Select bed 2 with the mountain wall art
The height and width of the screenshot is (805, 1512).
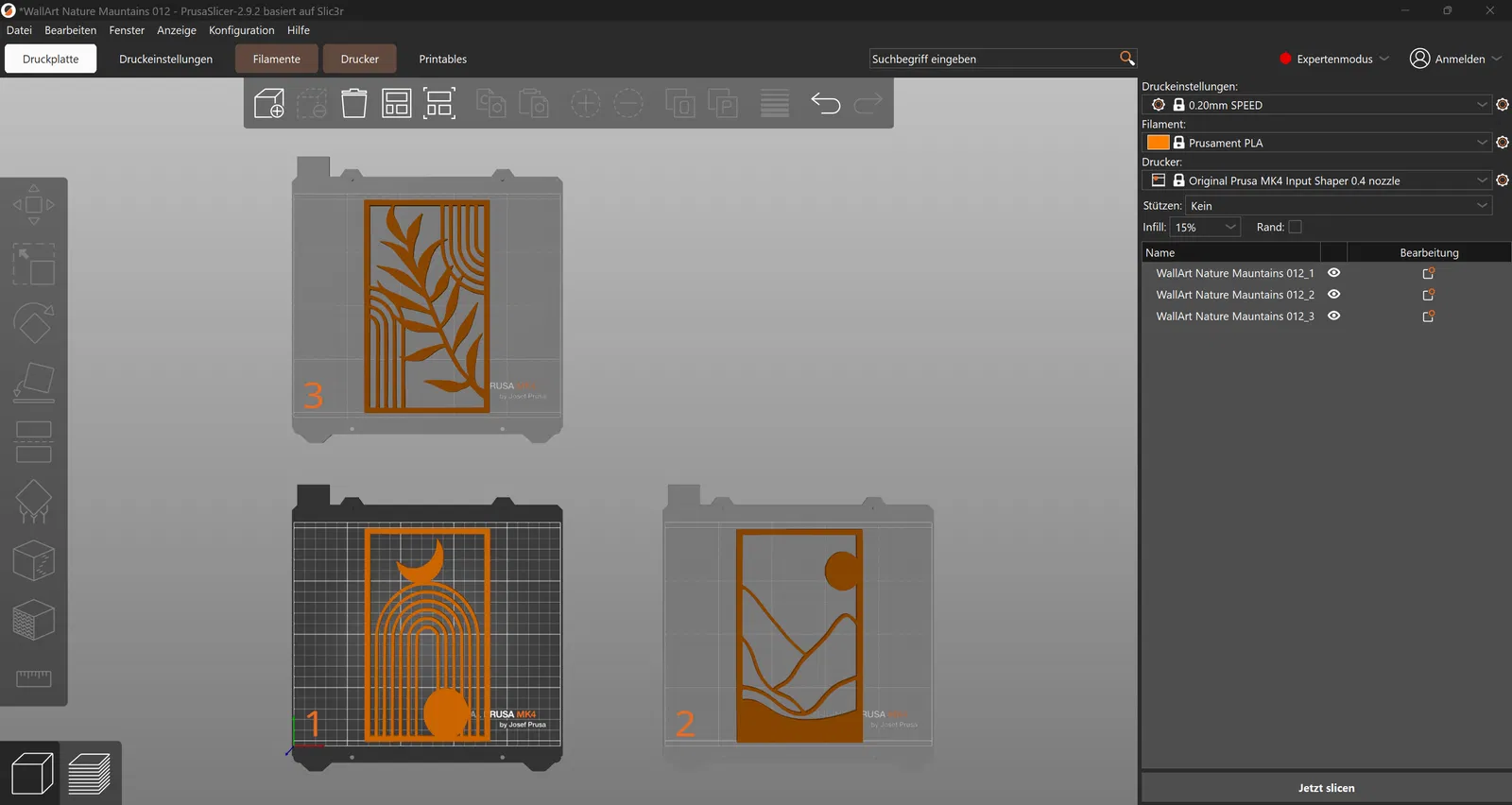pyautogui.click(x=799, y=628)
